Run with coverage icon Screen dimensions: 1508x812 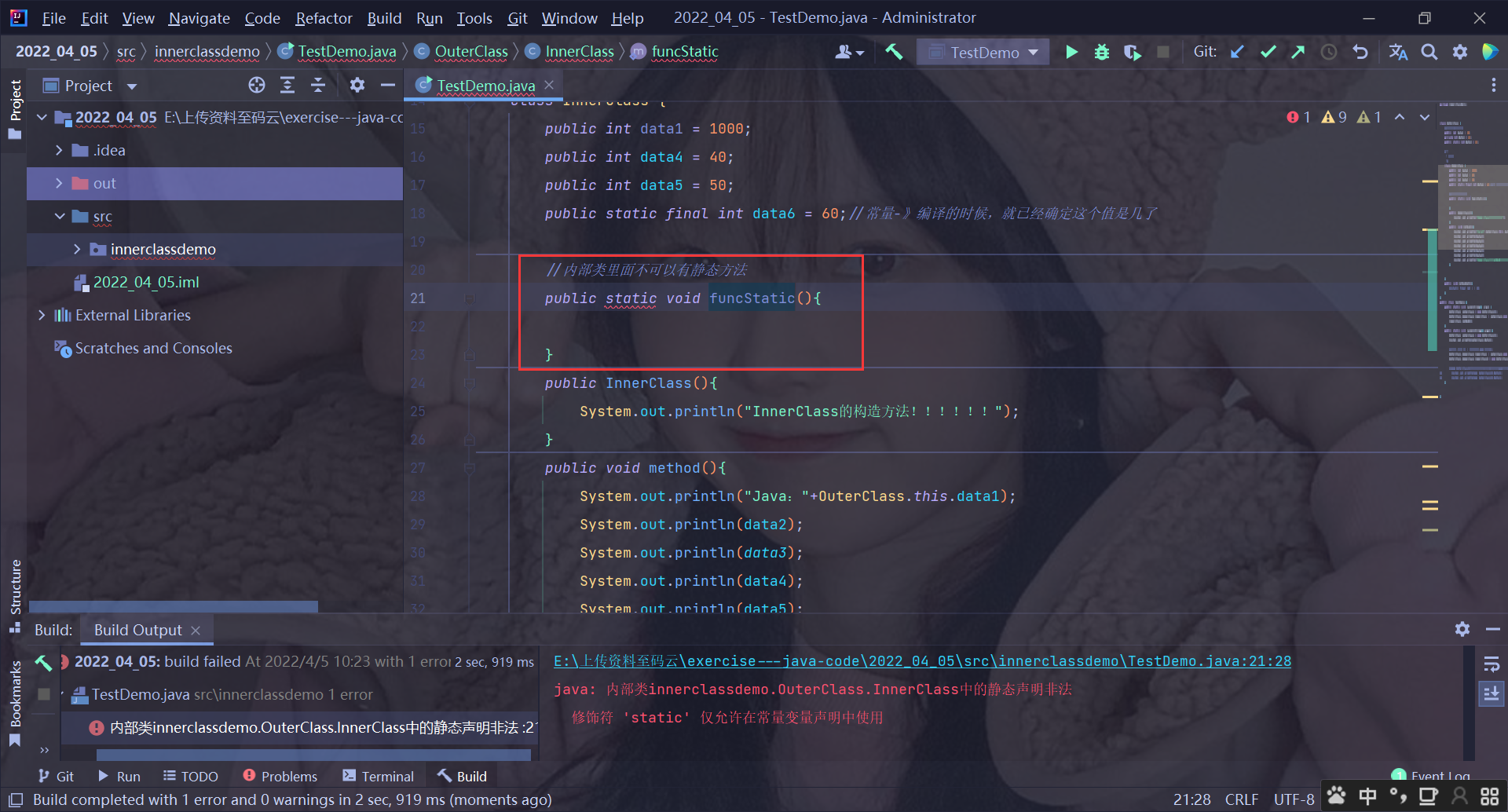(x=1132, y=52)
